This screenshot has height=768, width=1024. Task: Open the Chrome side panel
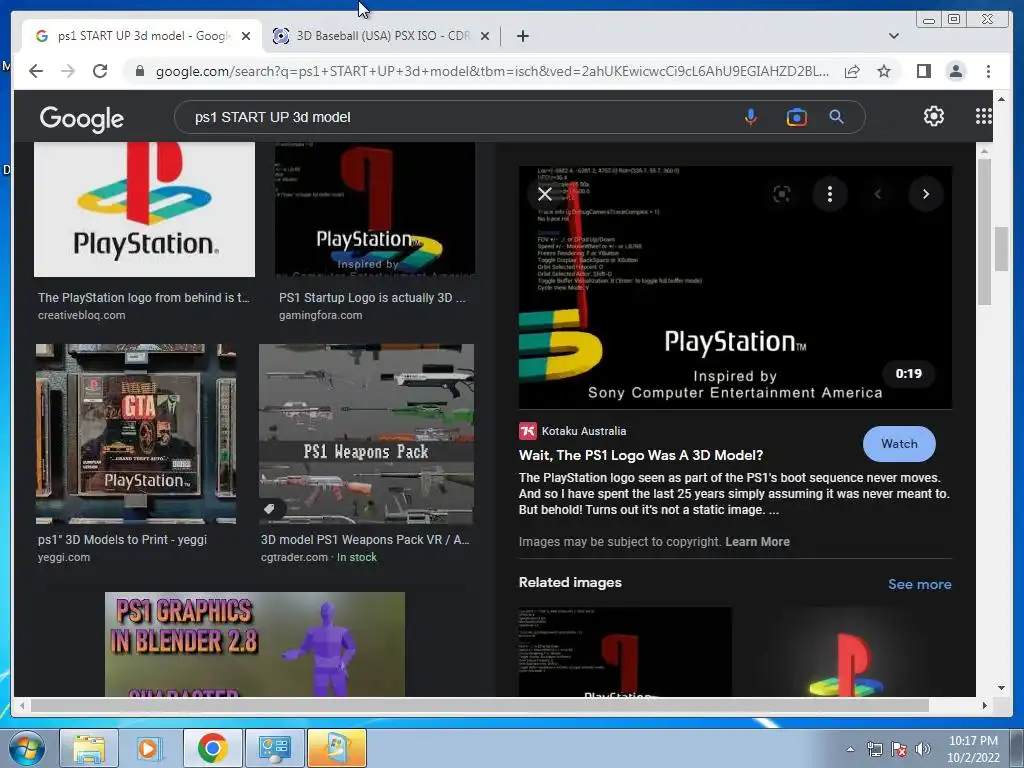(923, 71)
